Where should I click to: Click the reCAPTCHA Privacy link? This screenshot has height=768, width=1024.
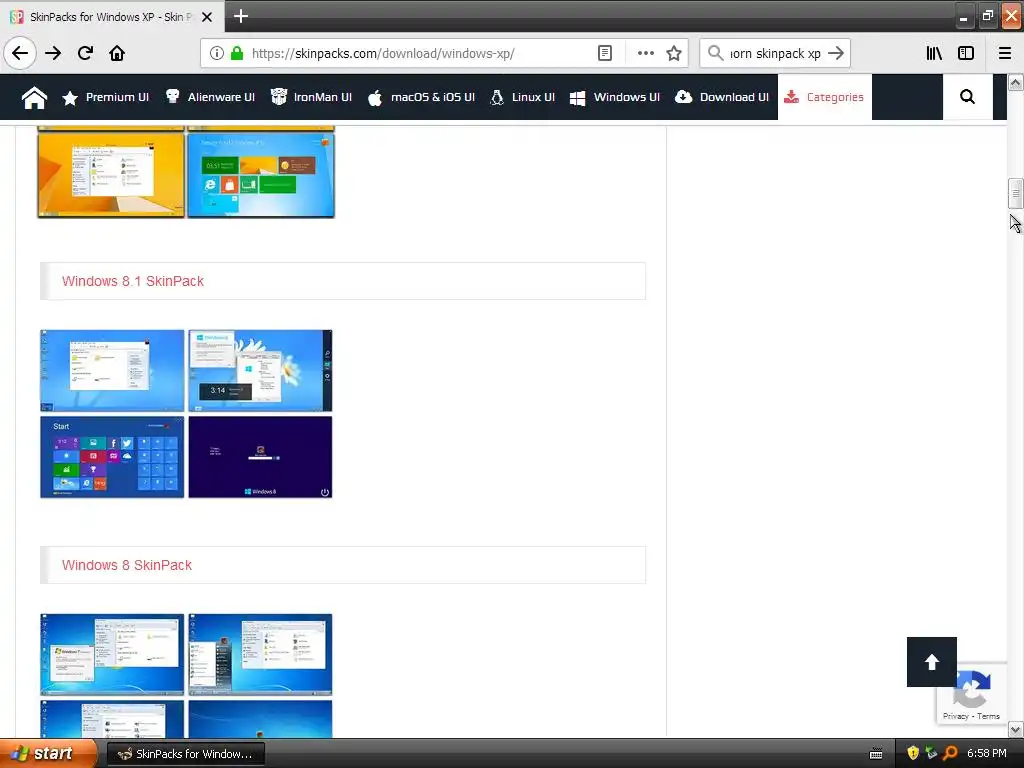(x=955, y=716)
